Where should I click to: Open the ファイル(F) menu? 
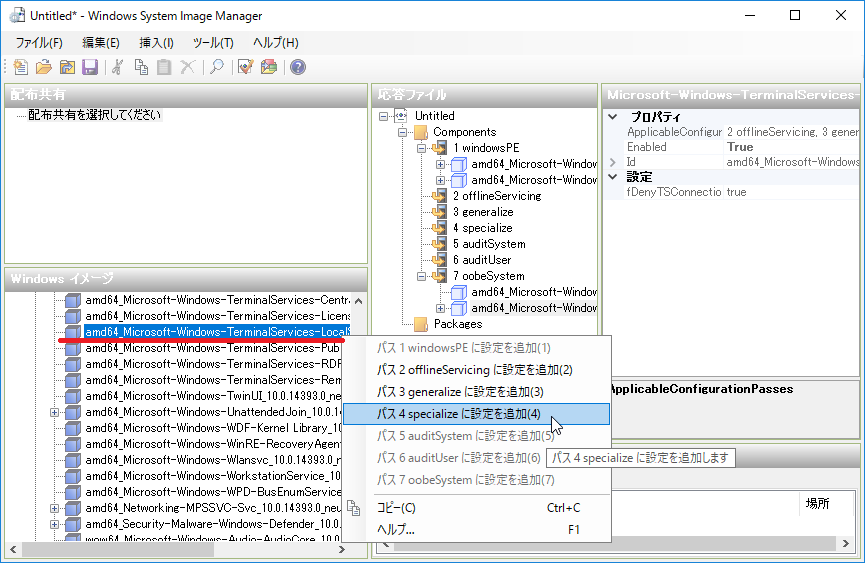click(39, 43)
